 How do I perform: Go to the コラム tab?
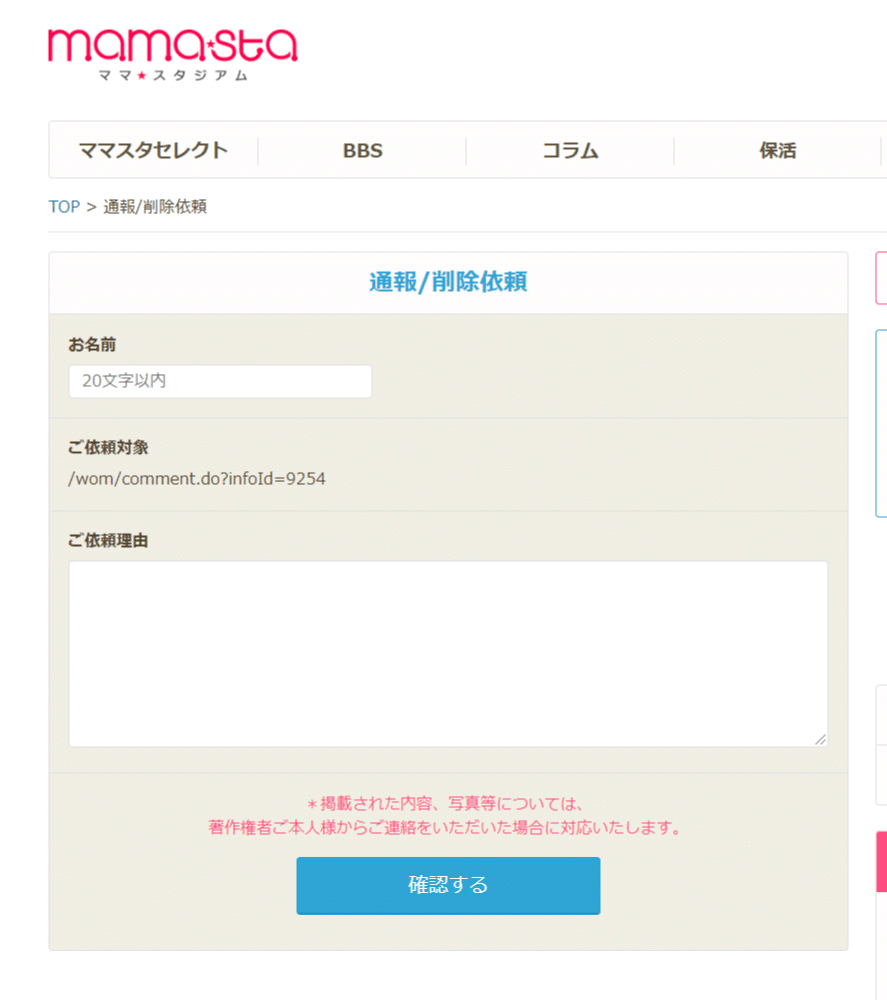(x=570, y=151)
